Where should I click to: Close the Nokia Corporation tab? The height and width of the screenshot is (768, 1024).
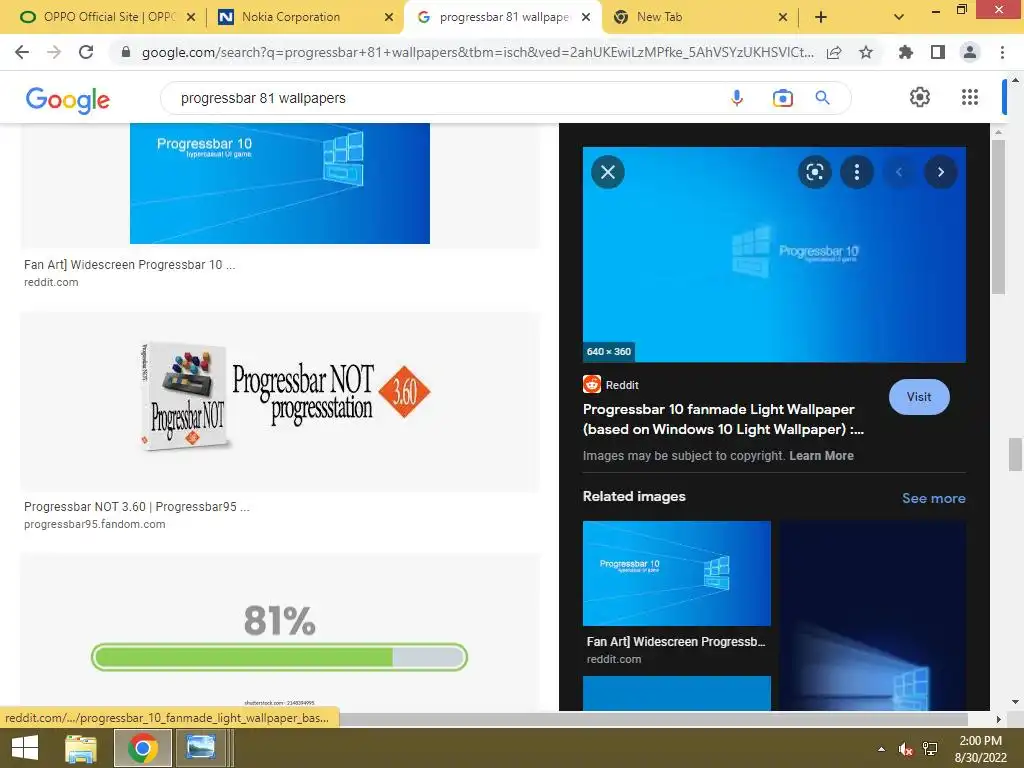click(x=389, y=18)
